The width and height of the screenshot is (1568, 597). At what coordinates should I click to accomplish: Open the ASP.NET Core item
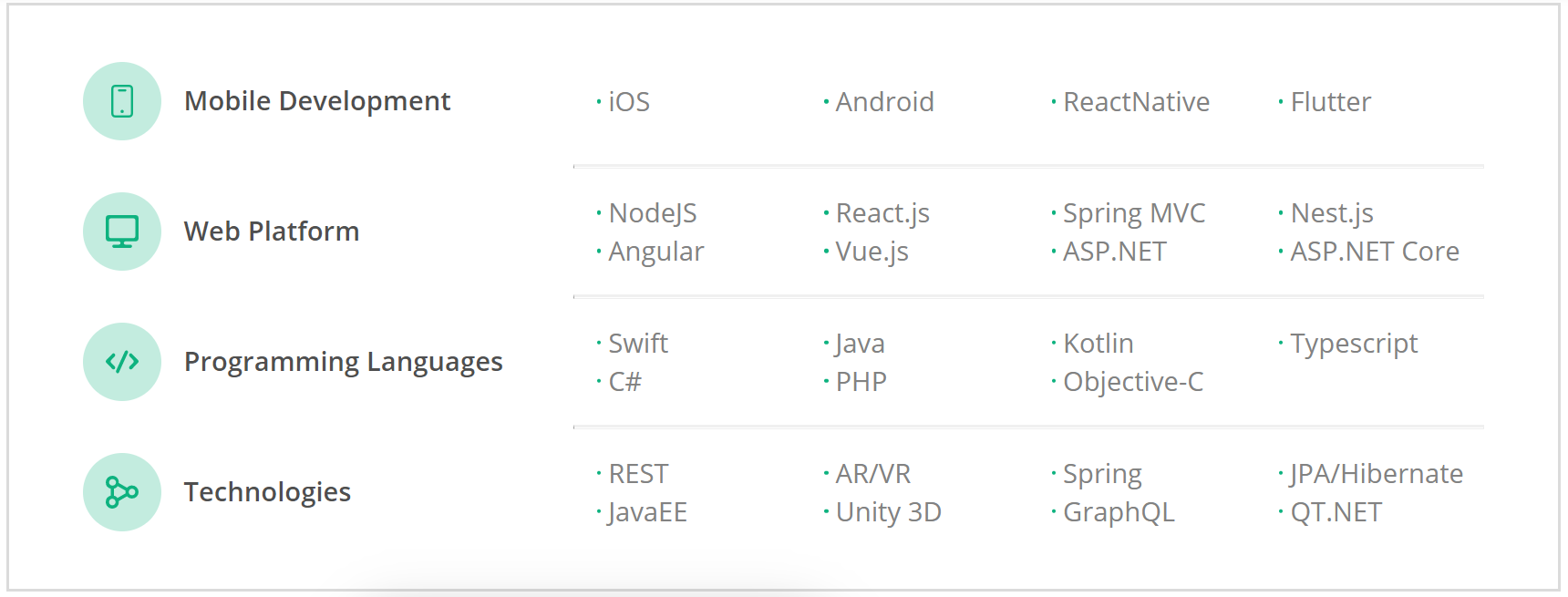tap(1374, 252)
